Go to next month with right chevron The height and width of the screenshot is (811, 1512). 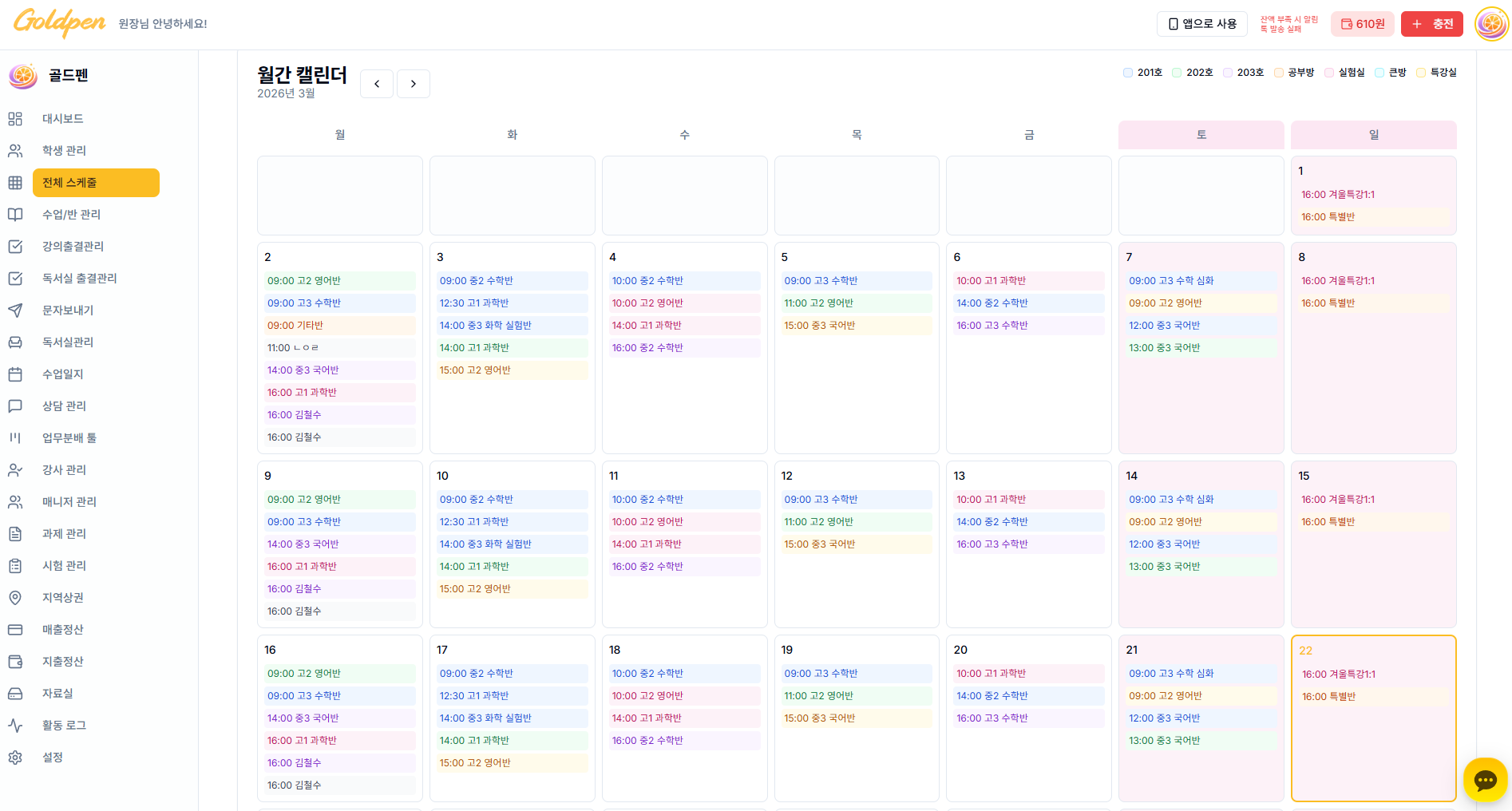[x=414, y=84]
